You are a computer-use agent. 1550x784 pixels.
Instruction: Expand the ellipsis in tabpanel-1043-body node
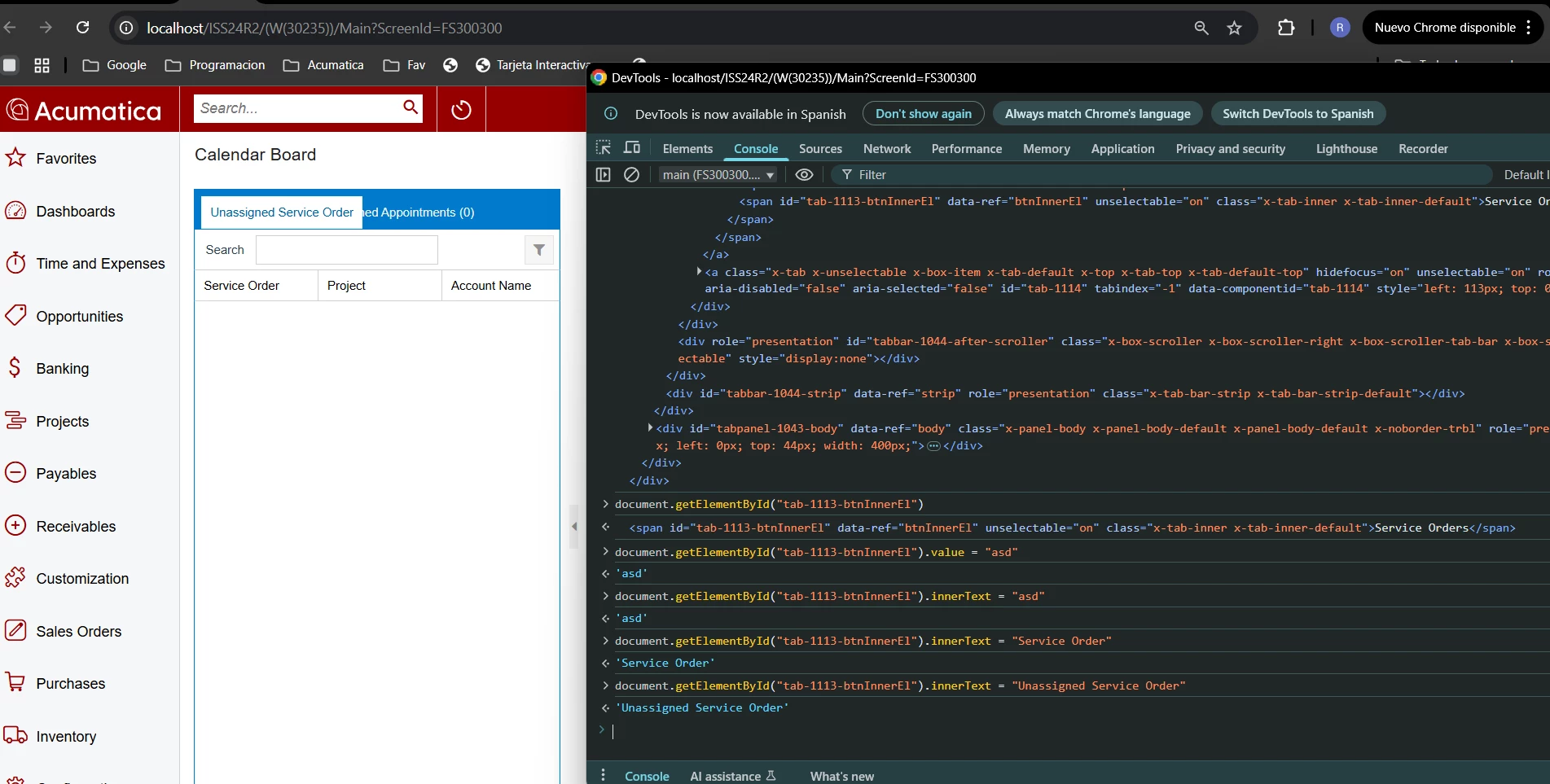click(933, 445)
